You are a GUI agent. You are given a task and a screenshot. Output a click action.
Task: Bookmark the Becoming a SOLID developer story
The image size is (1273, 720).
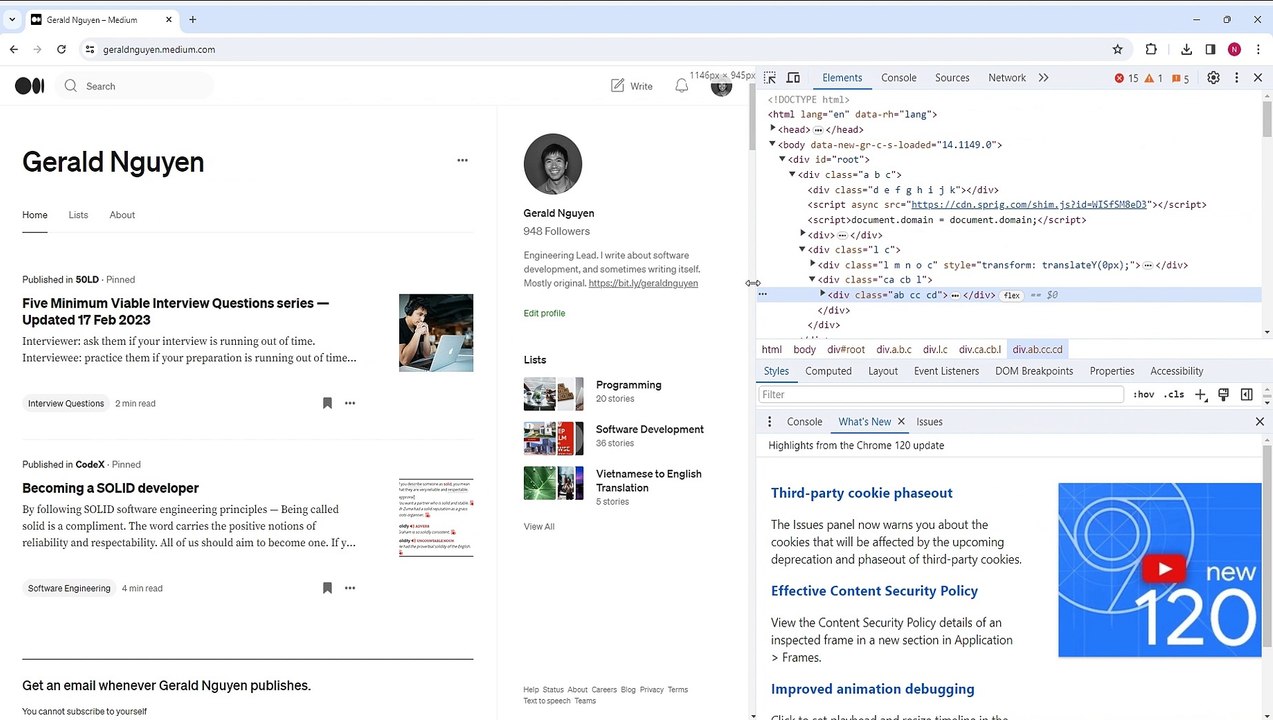click(327, 588)
